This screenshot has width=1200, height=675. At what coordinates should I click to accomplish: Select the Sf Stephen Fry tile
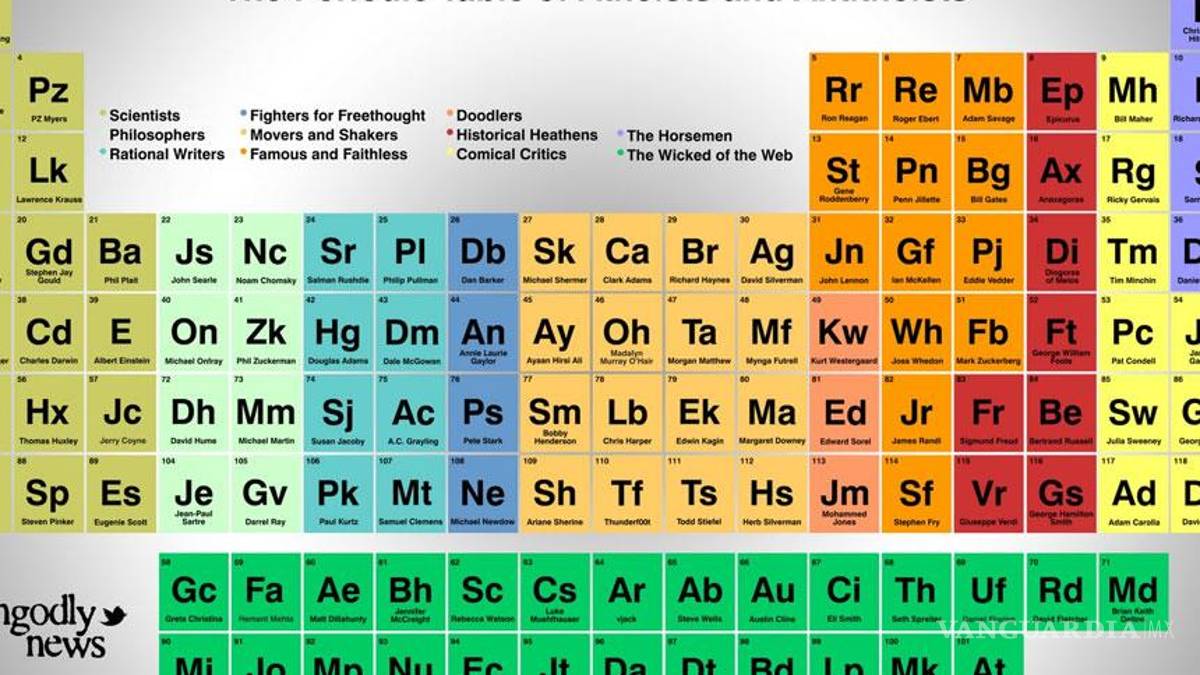coord(915,495)
